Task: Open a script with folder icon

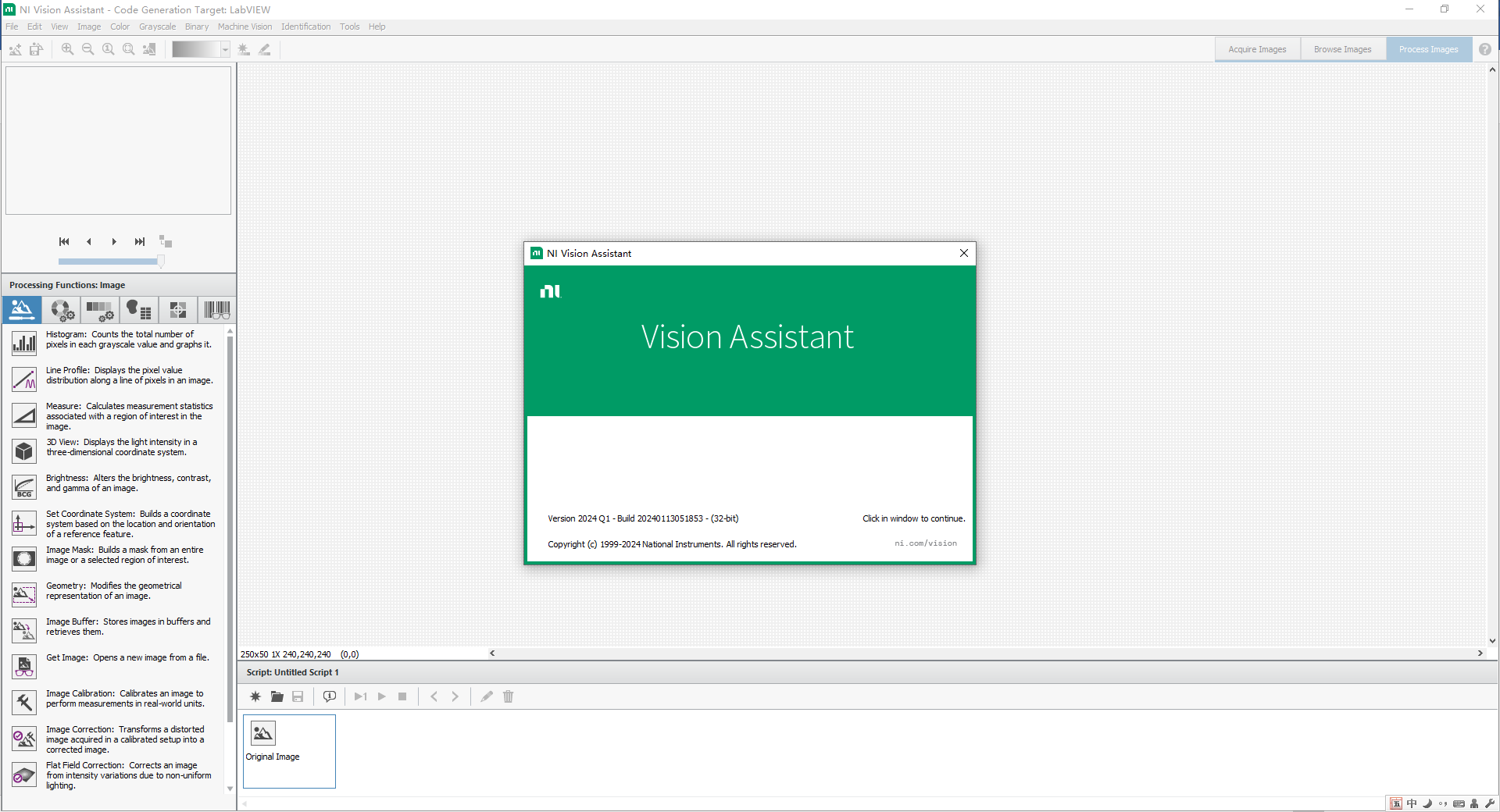Action: (277, 696)
